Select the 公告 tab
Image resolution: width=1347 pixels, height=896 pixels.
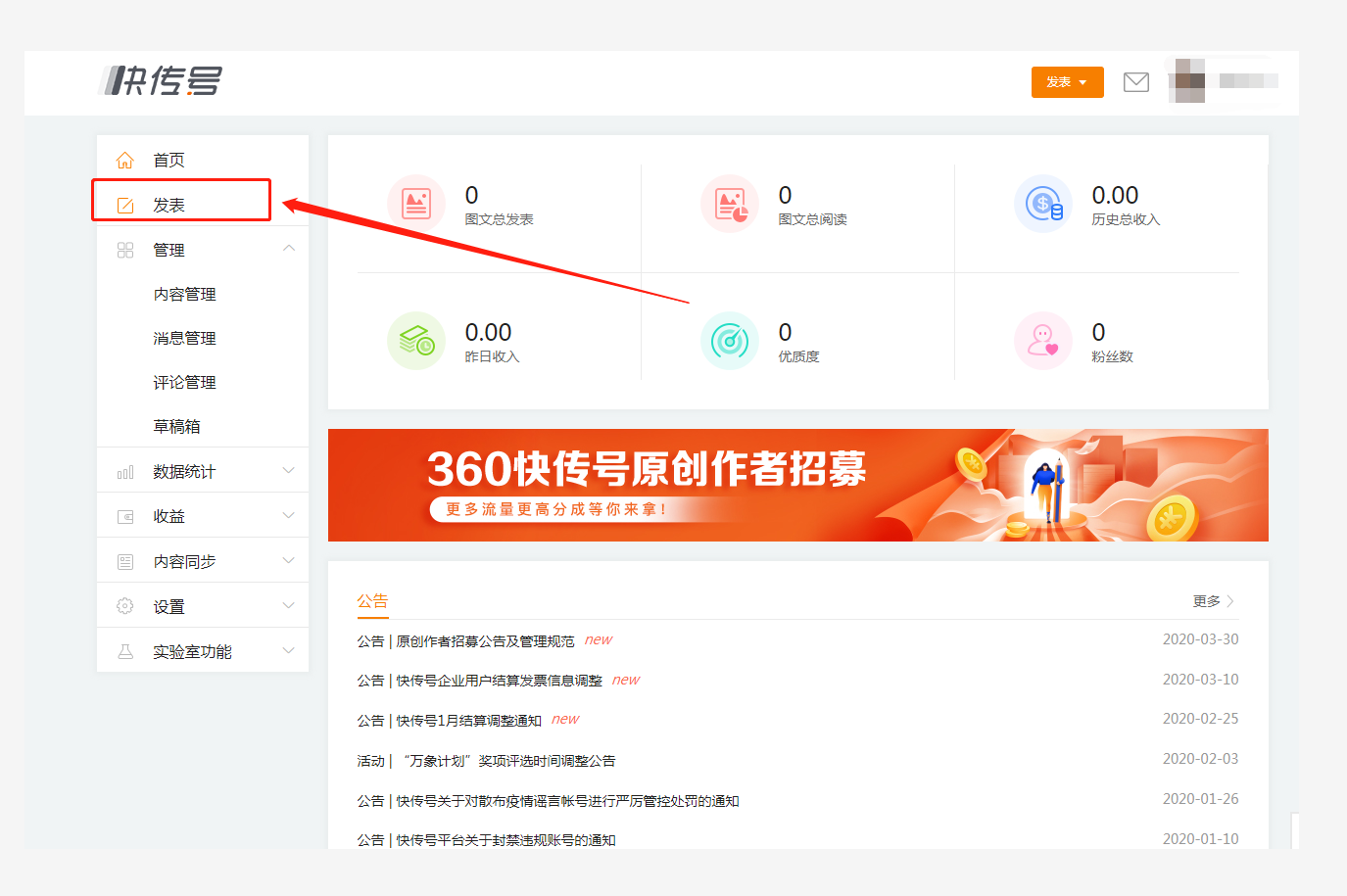point(372,601)
